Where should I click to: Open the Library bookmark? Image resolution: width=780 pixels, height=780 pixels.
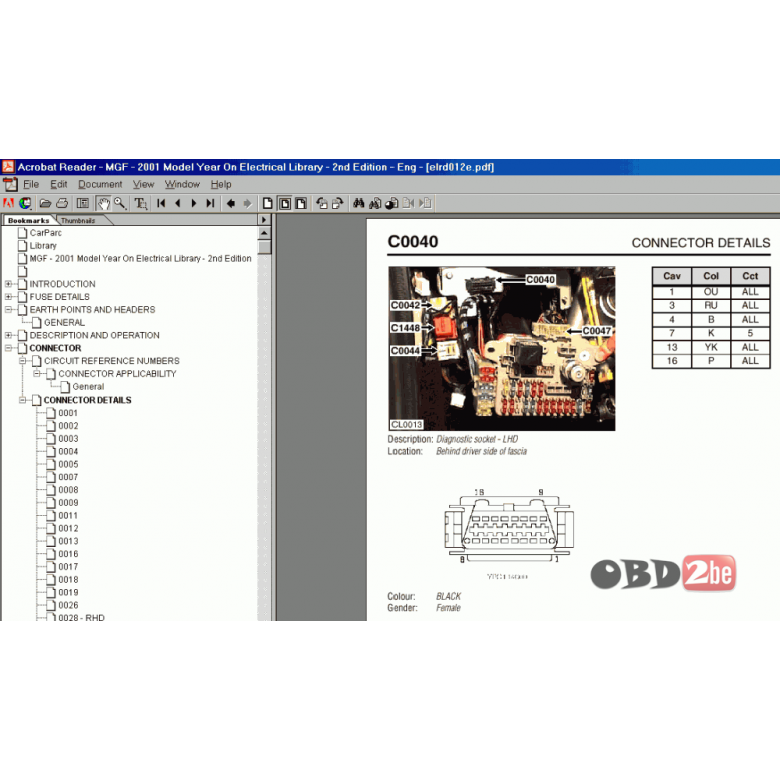click(43, 246)
